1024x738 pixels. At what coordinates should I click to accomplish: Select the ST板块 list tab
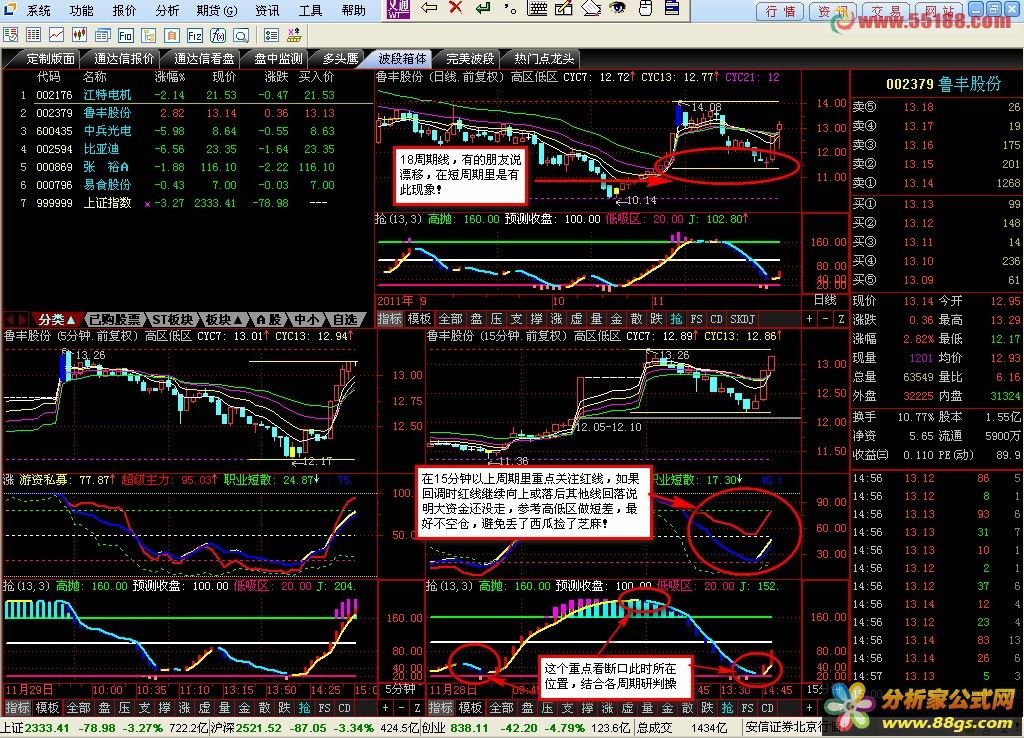172,320
